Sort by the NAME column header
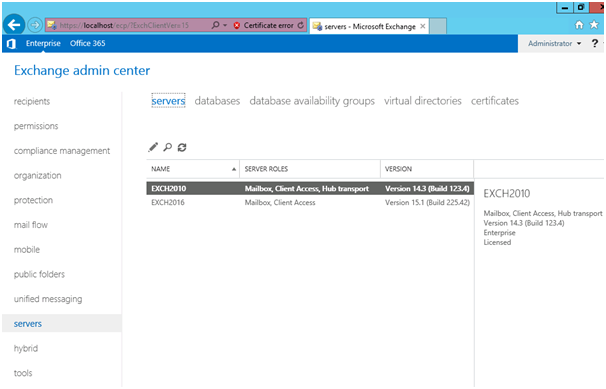The height and width of the screenshot is (389, 606). coord(193,169)
